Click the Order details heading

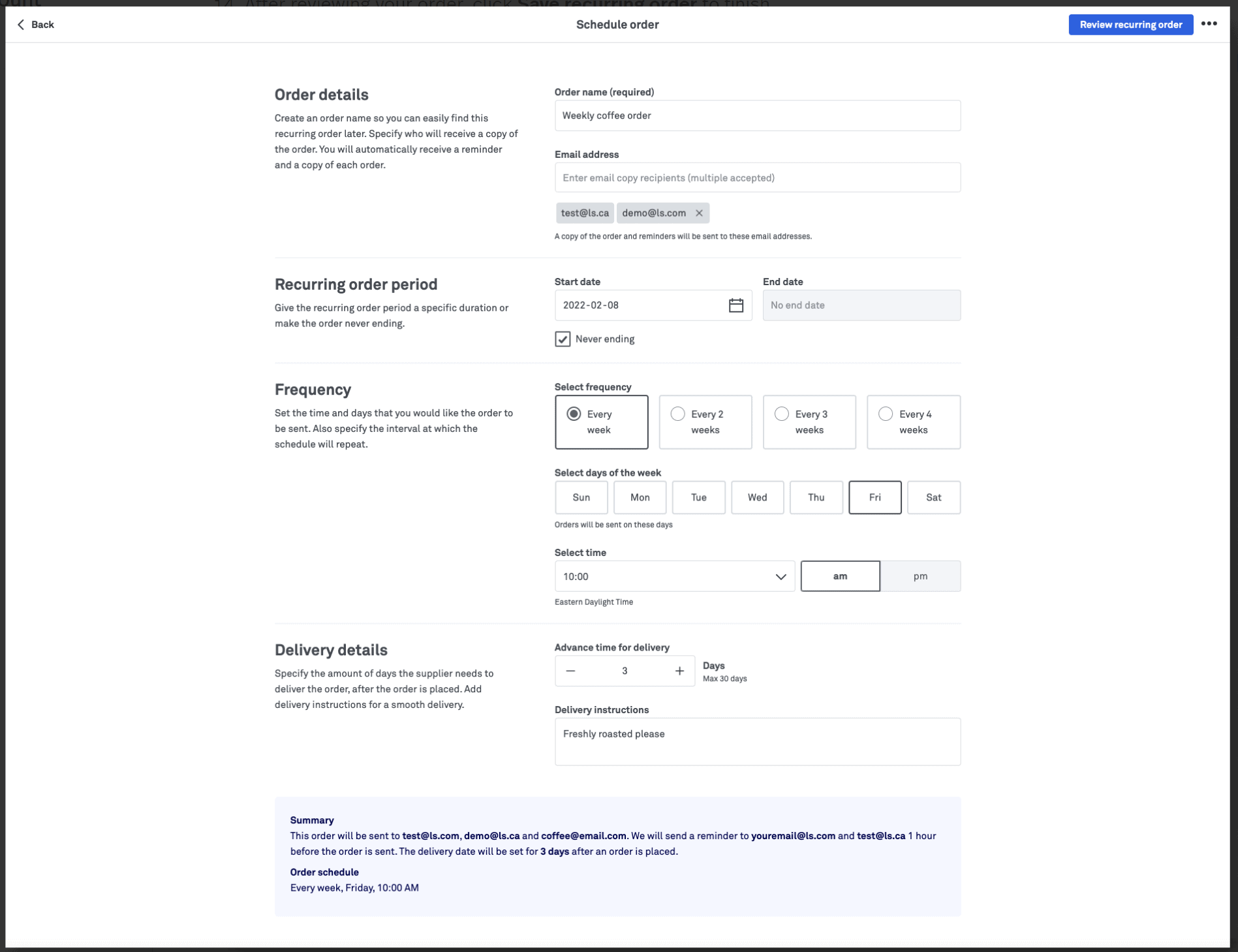[322, 95]
